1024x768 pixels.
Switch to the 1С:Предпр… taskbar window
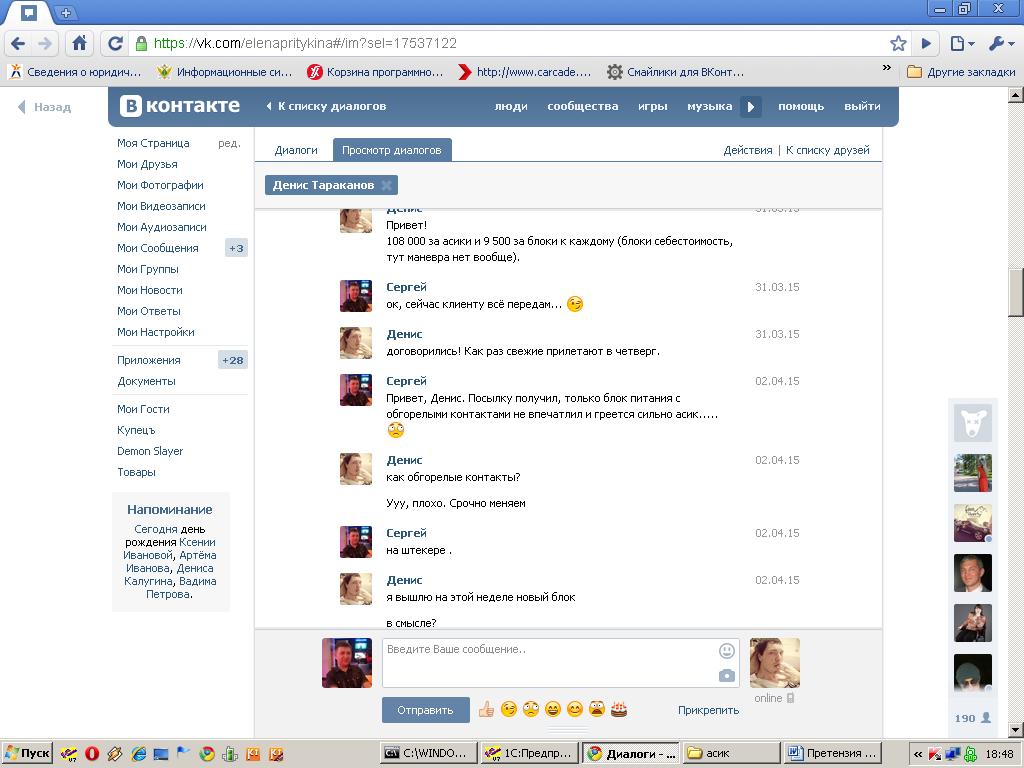pyautogui.click(x=529, y=754)
